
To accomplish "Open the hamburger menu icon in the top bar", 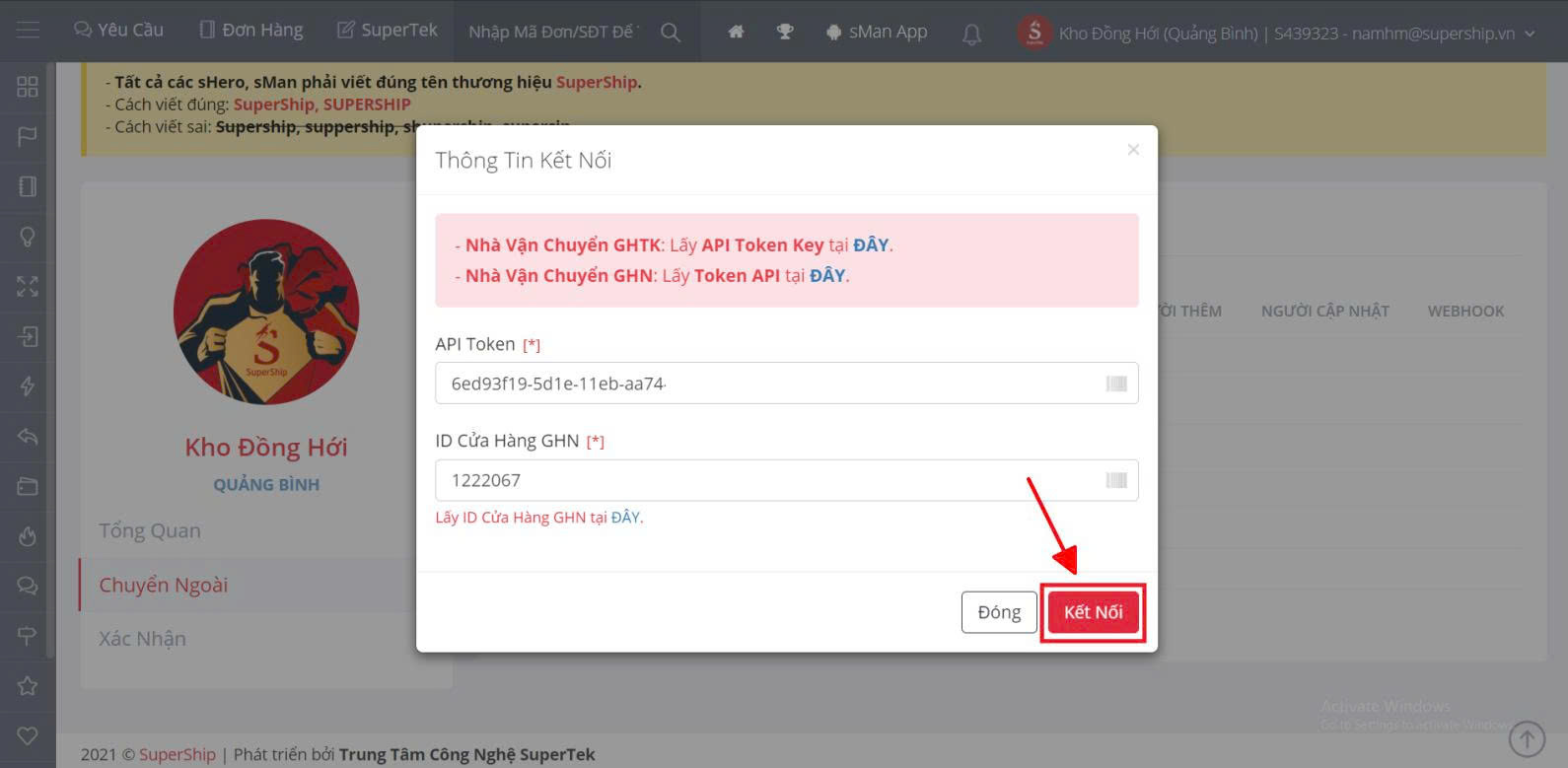I will click(x=28, y=31).
